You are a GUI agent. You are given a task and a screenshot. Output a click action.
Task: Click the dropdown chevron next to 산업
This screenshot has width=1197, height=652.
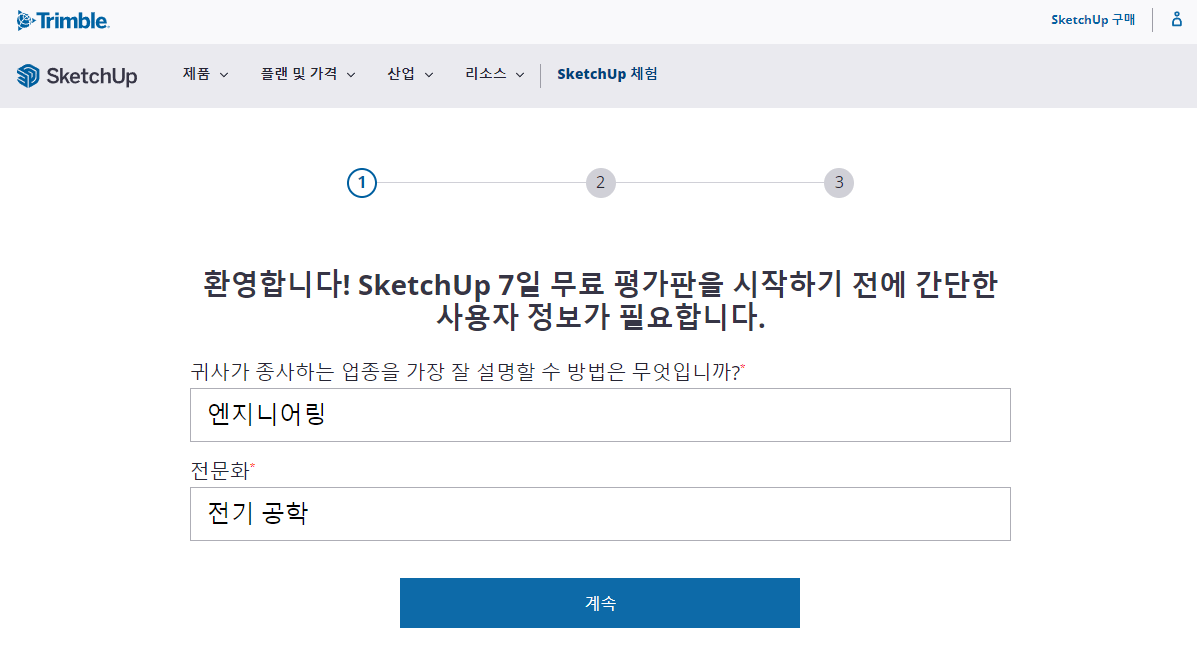[x=428, y=74]
